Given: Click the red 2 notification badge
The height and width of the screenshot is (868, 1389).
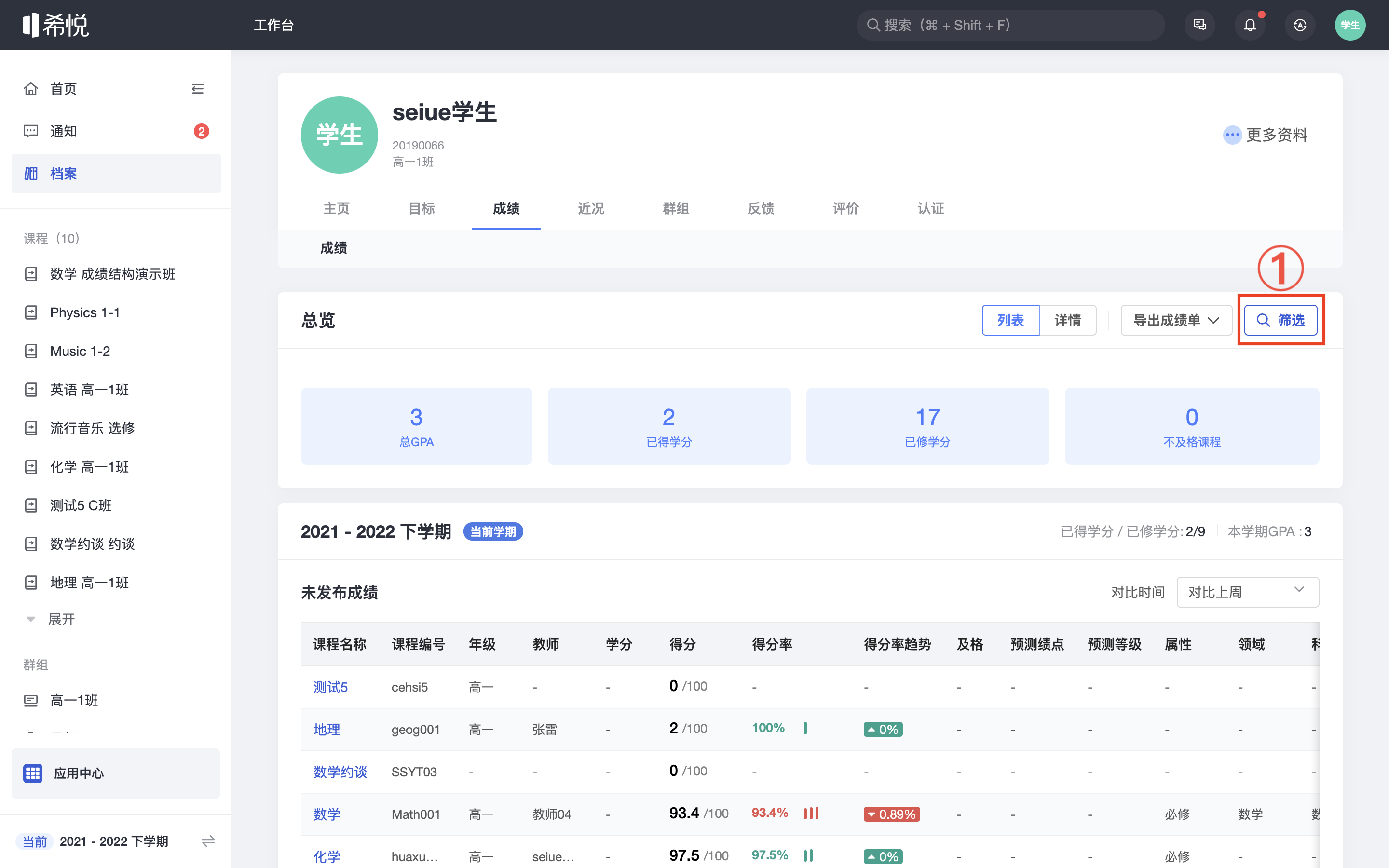Looking at the screenshot, I should pyautogui.click(x=201, y=131).
